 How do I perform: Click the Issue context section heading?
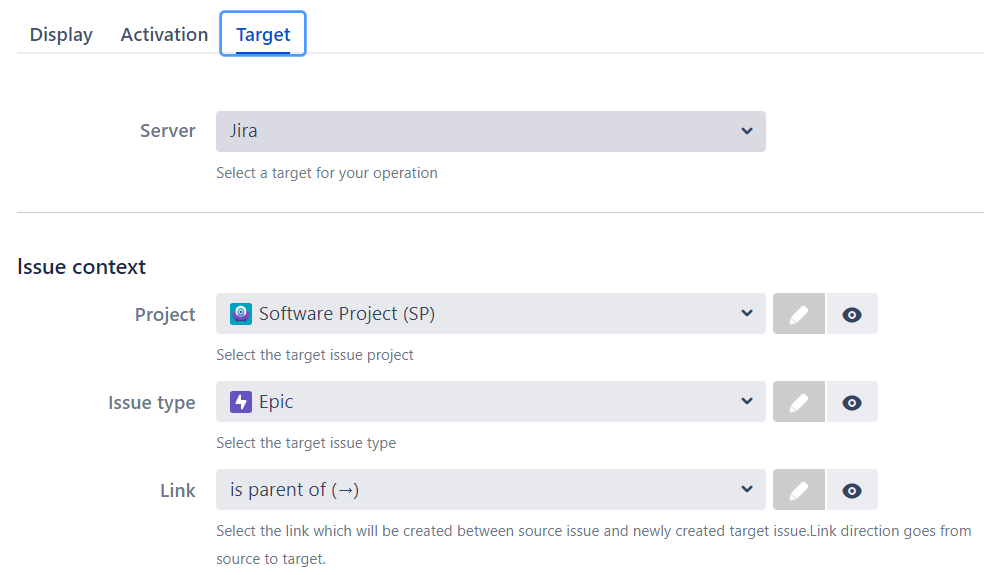tap(81, 267)
